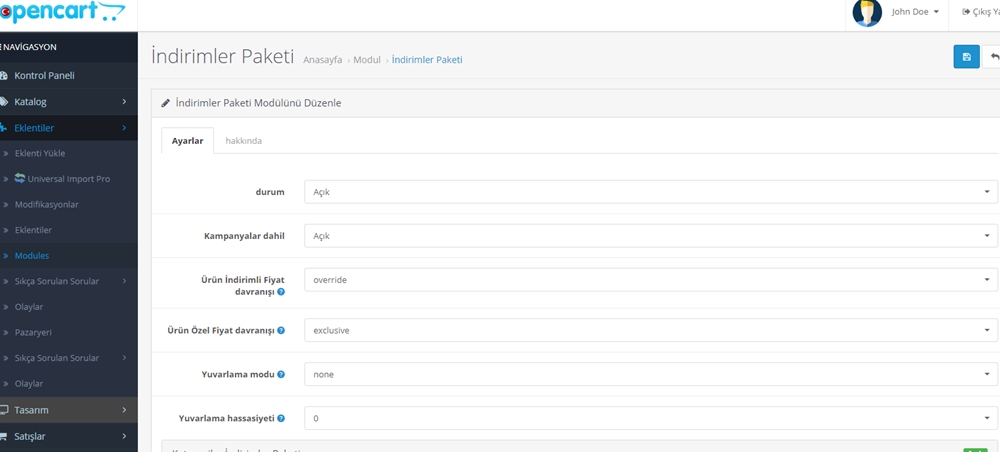Click the Tasarım monitor icon

point(4,410)
